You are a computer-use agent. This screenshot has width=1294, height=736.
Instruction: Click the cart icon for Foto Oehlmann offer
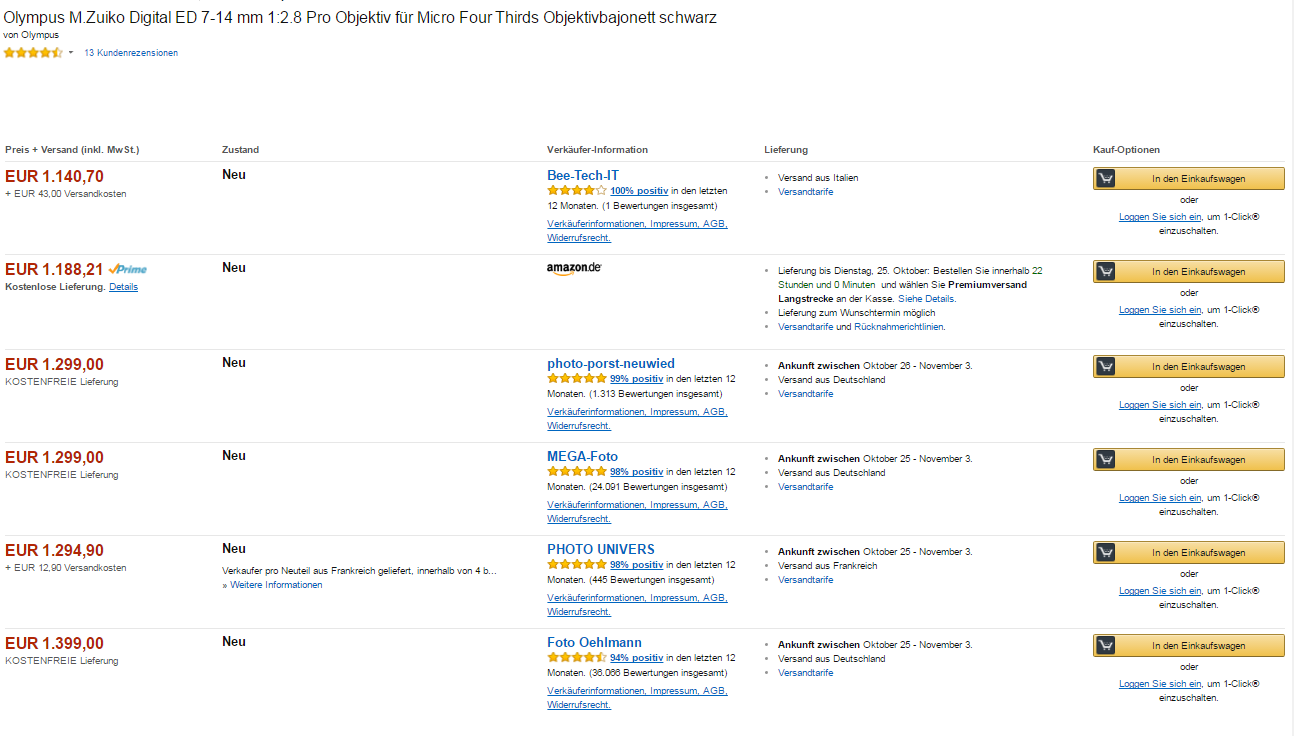(1106, 646)
